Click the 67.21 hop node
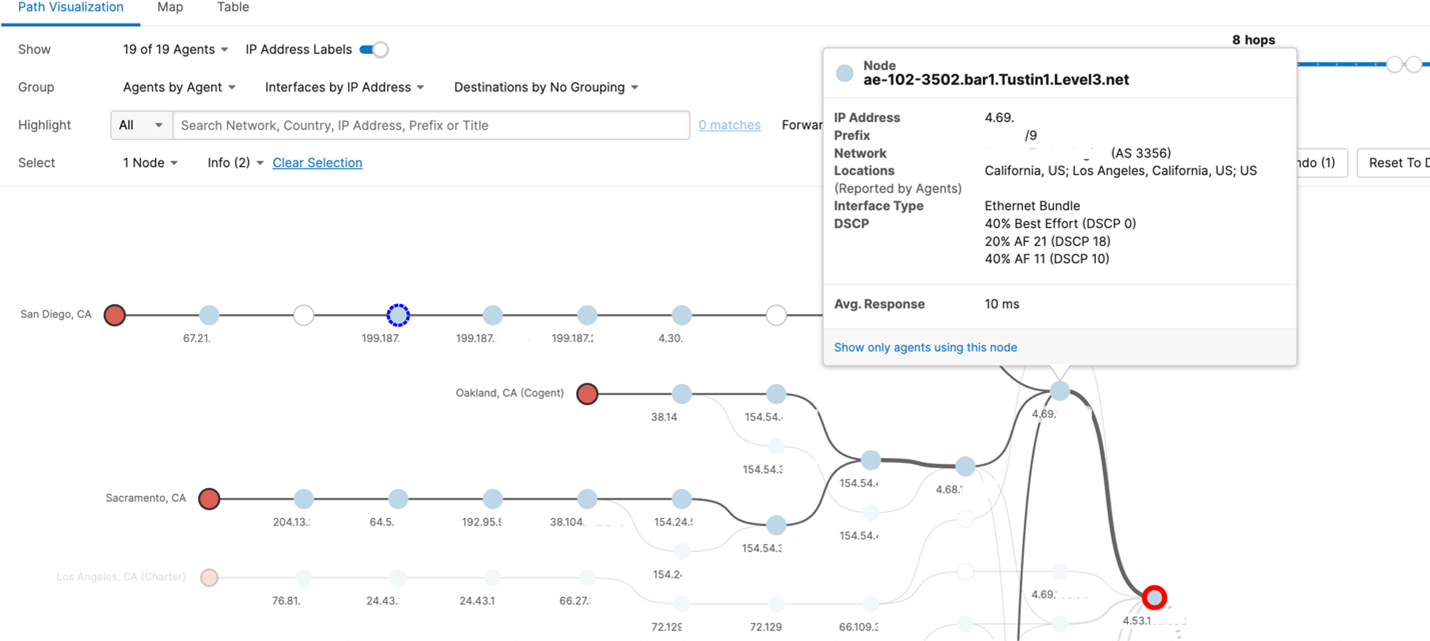The image size is (1430, 641). pos(209,315)
